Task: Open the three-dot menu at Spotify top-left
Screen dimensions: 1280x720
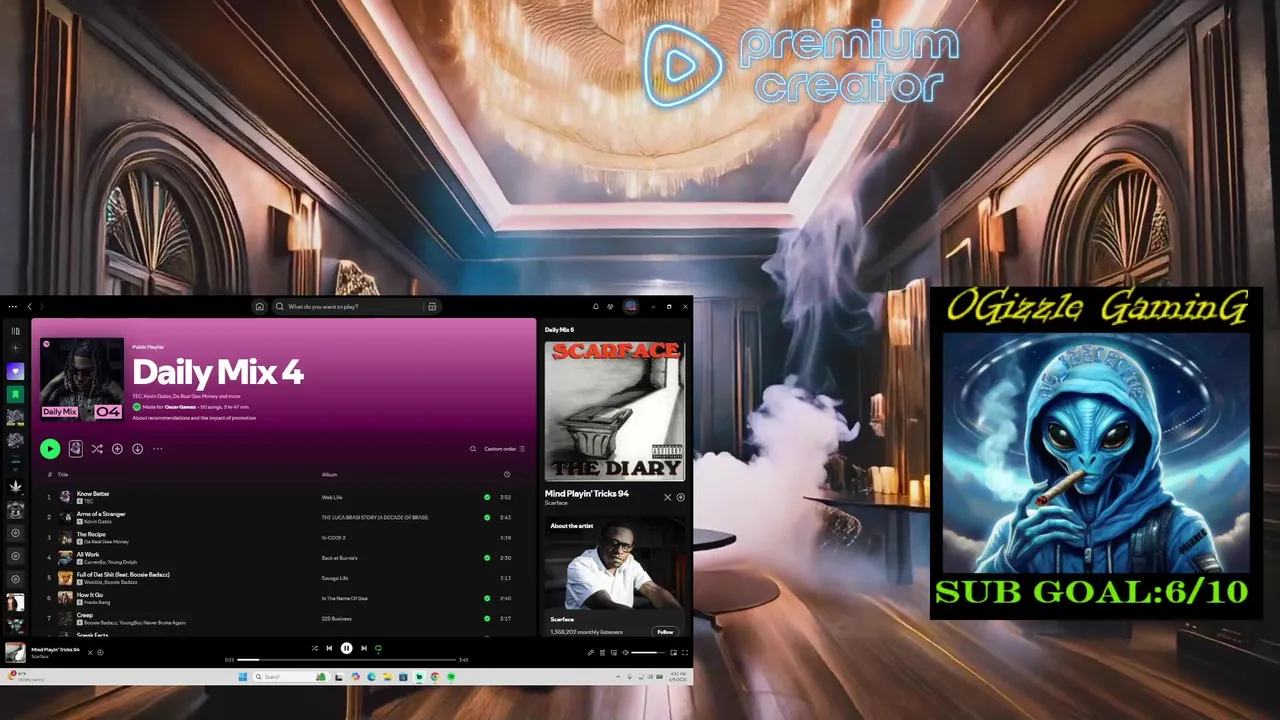Action: pyautogui.click(x=12, y=307)
